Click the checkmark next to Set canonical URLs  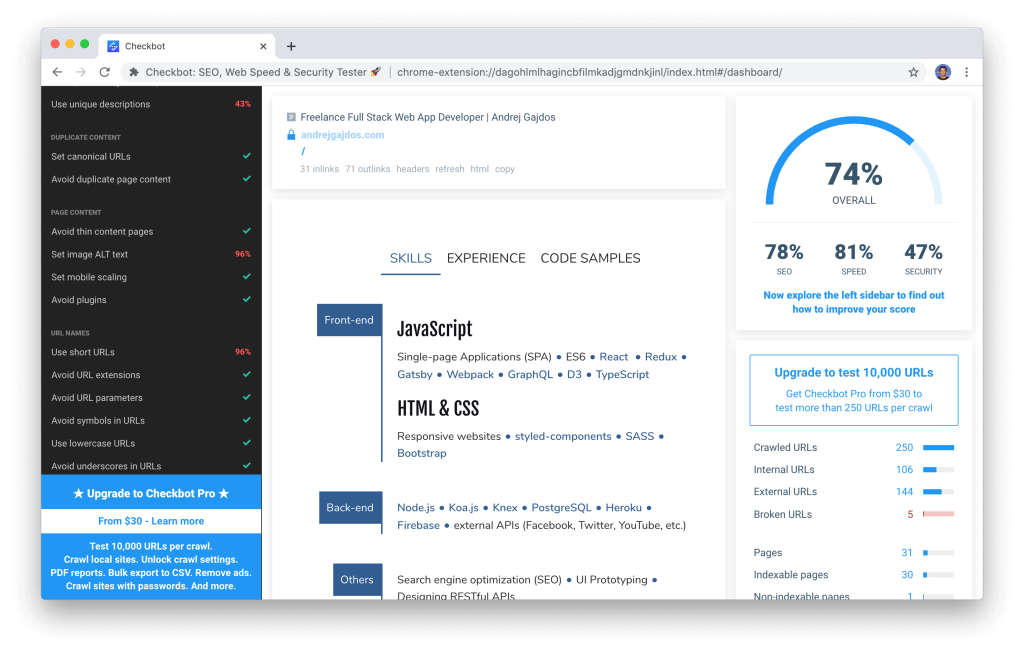coord(247,156)
